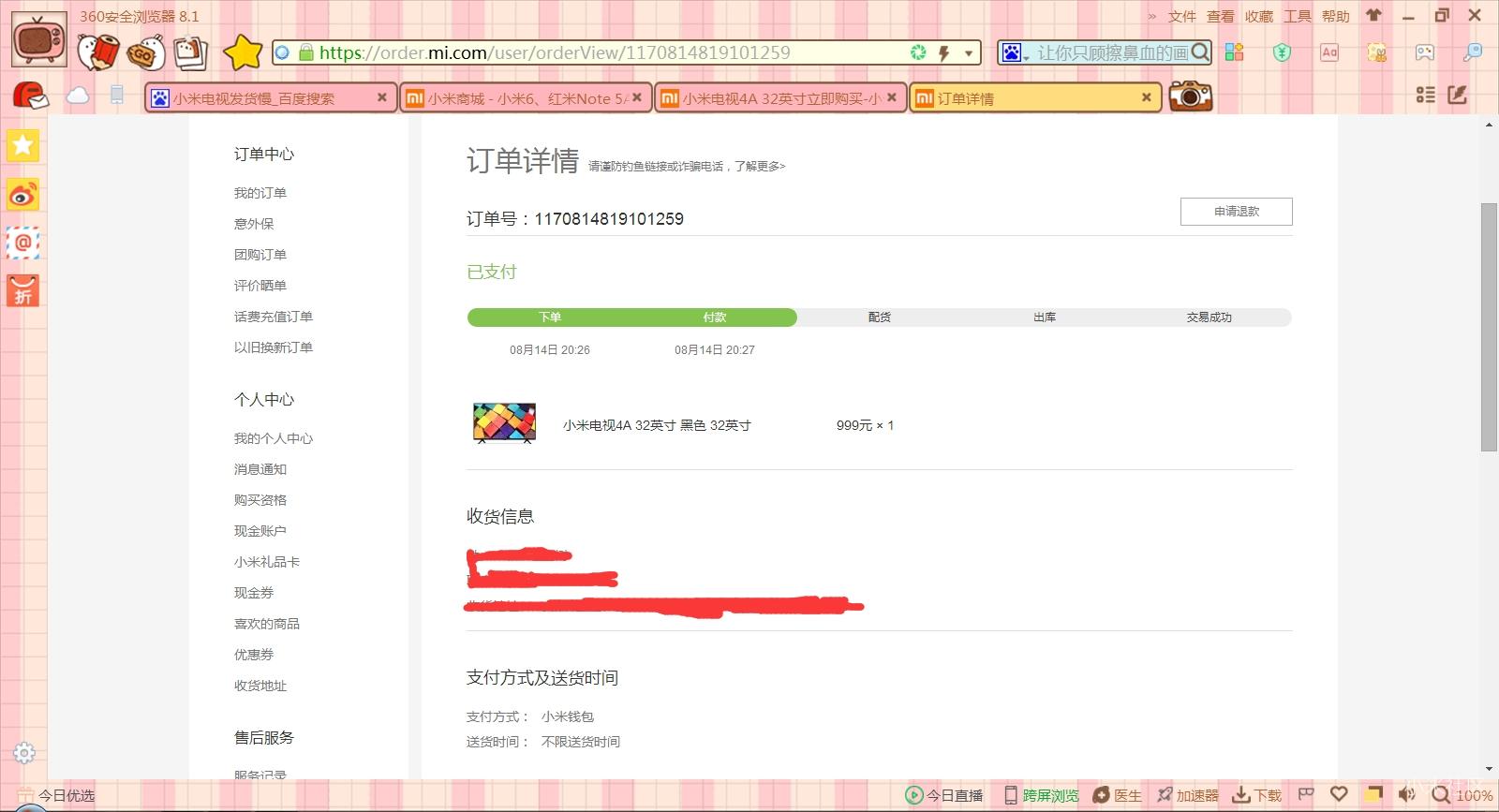Open the zoom 100% control
The width and height of the screenshot is (1499, 812).
coord(1463,795)
